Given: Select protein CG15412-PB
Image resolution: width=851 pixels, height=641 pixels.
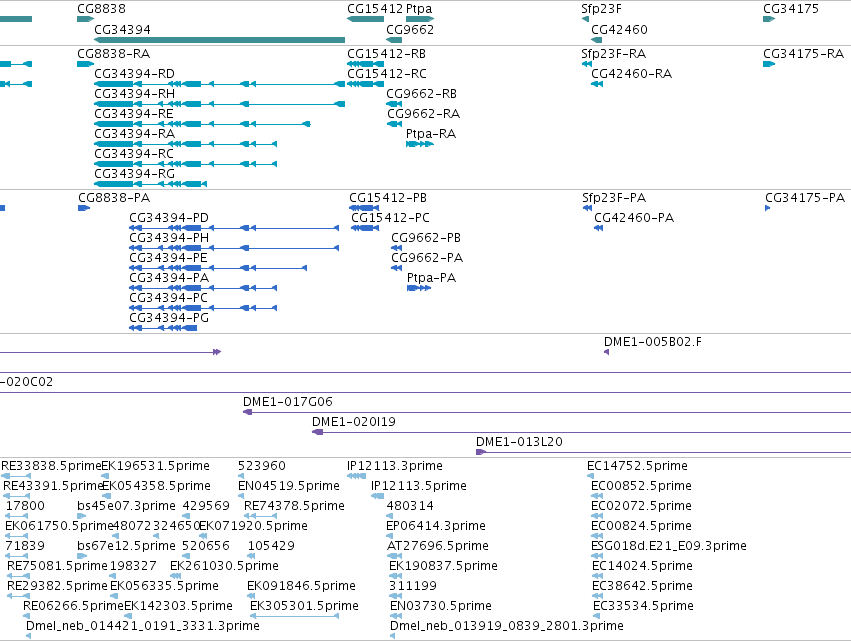Looking at the screenshot, I should [388, 198].
